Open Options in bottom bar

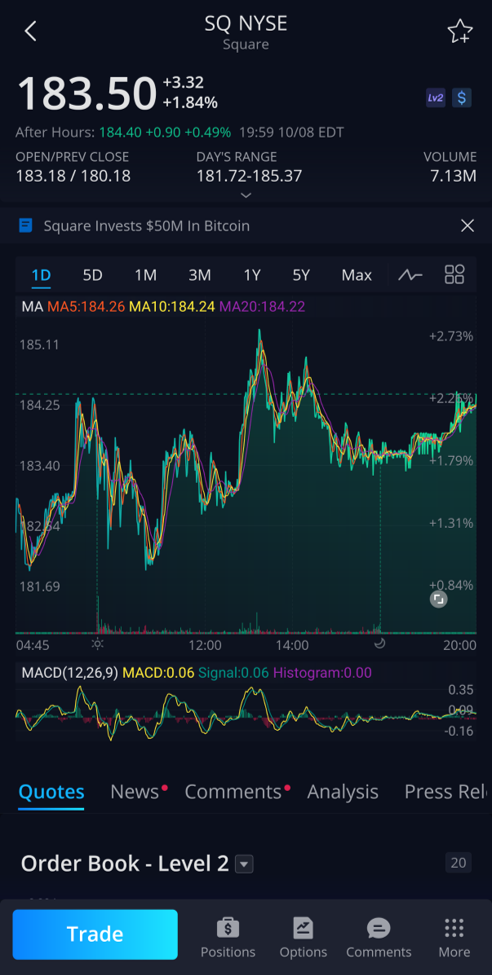point(303,938)
